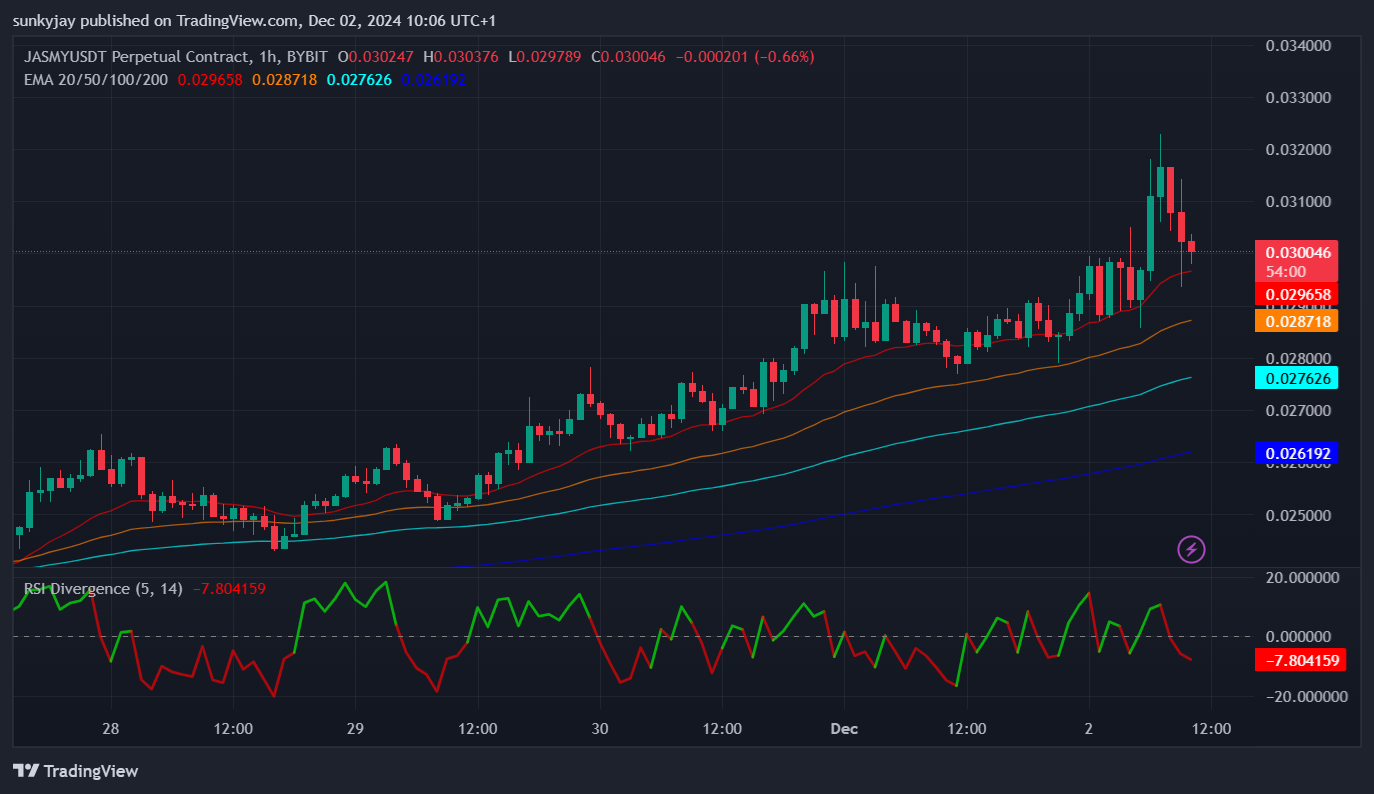Click the published by sunkyjay header text
This screenshot has width=1374, height=794.
254,20
